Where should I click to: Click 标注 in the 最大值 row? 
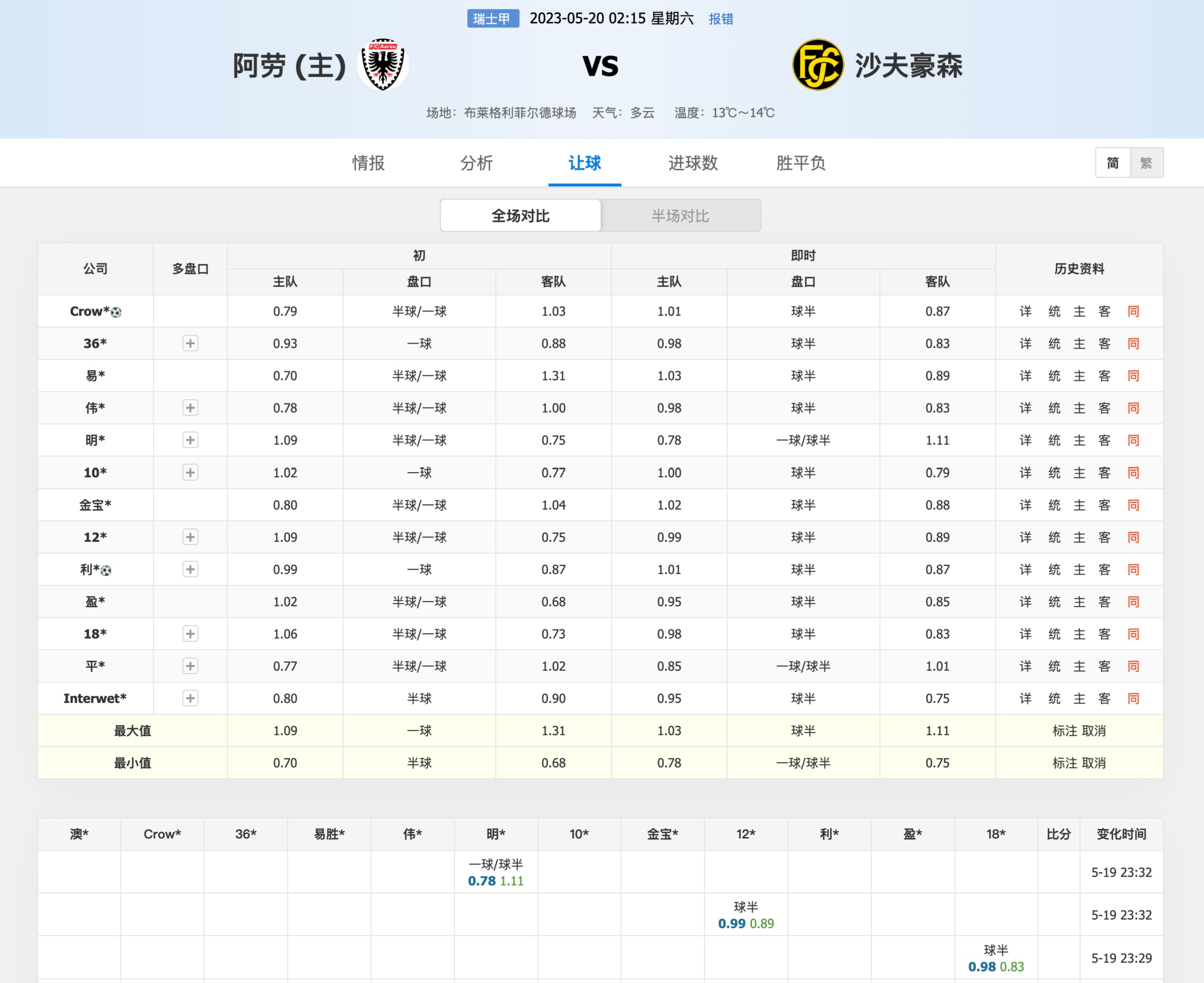tap(1065, 730)
